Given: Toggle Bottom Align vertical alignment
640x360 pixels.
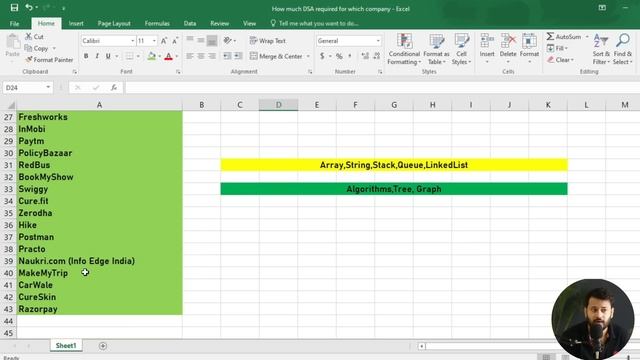Looking at the screenshot, I should (x=212, y=40).
